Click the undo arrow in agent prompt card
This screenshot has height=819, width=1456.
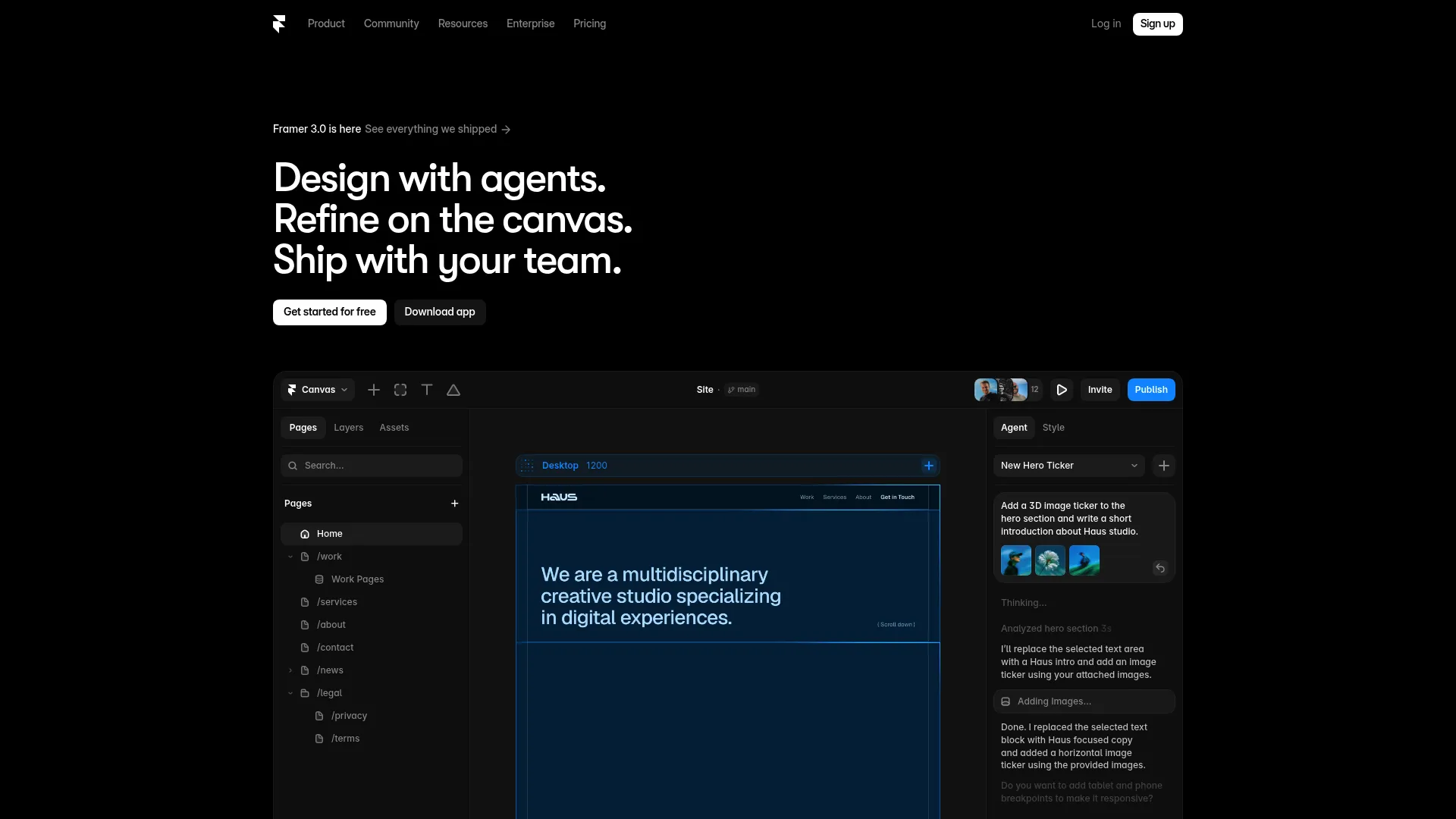[x=1160, y=568]
